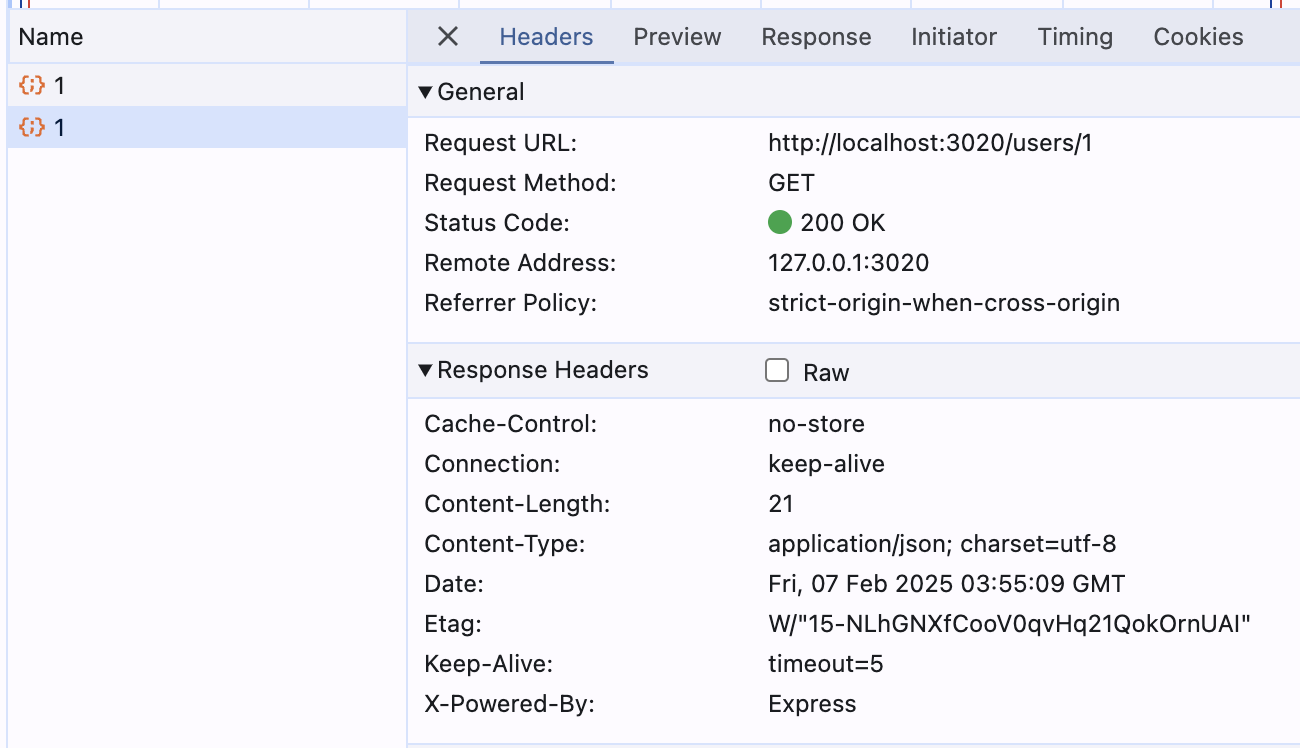Screen dimensions: 1300x748
Task: Click the remote address 127.0.0.1:3020
Action: [x=848, y=263]
